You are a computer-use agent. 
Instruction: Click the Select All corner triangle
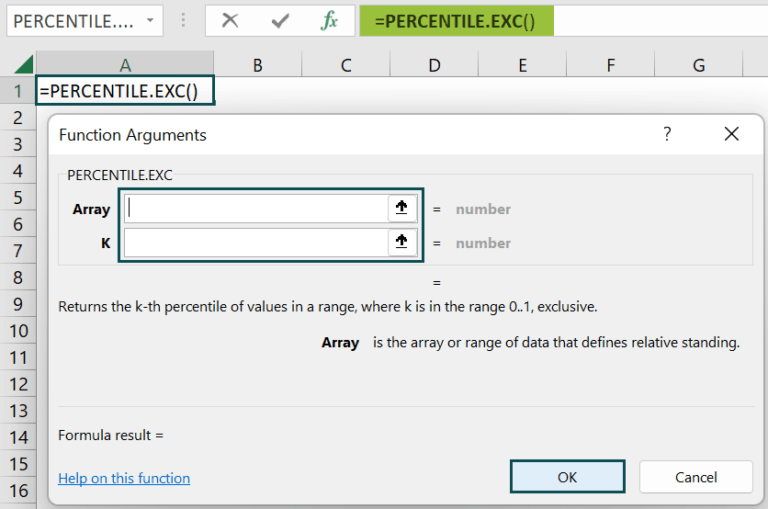[x=22, y=64]
